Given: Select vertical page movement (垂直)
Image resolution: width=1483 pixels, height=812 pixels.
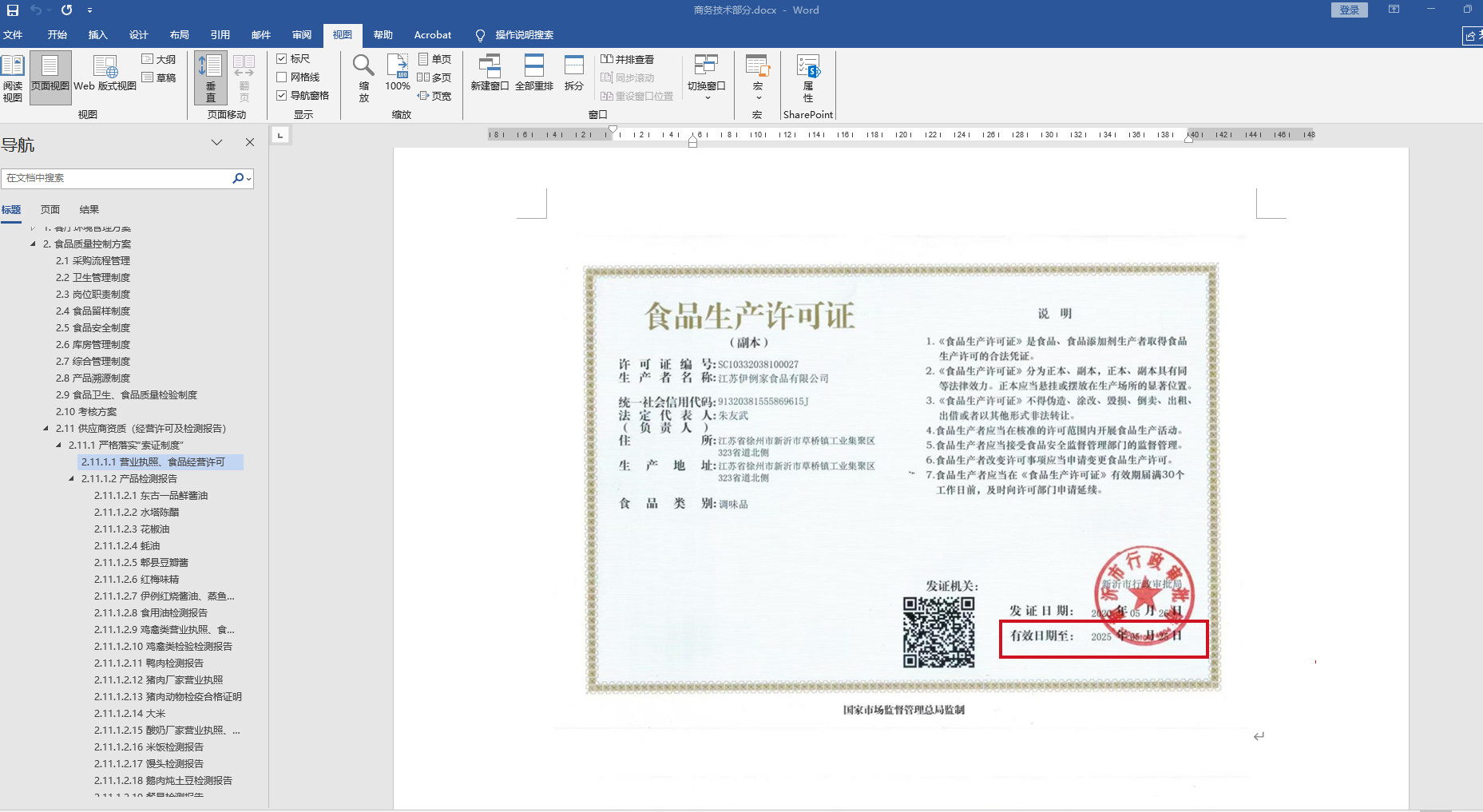Looking at the screenshot, I should click(x=211, y=78).
